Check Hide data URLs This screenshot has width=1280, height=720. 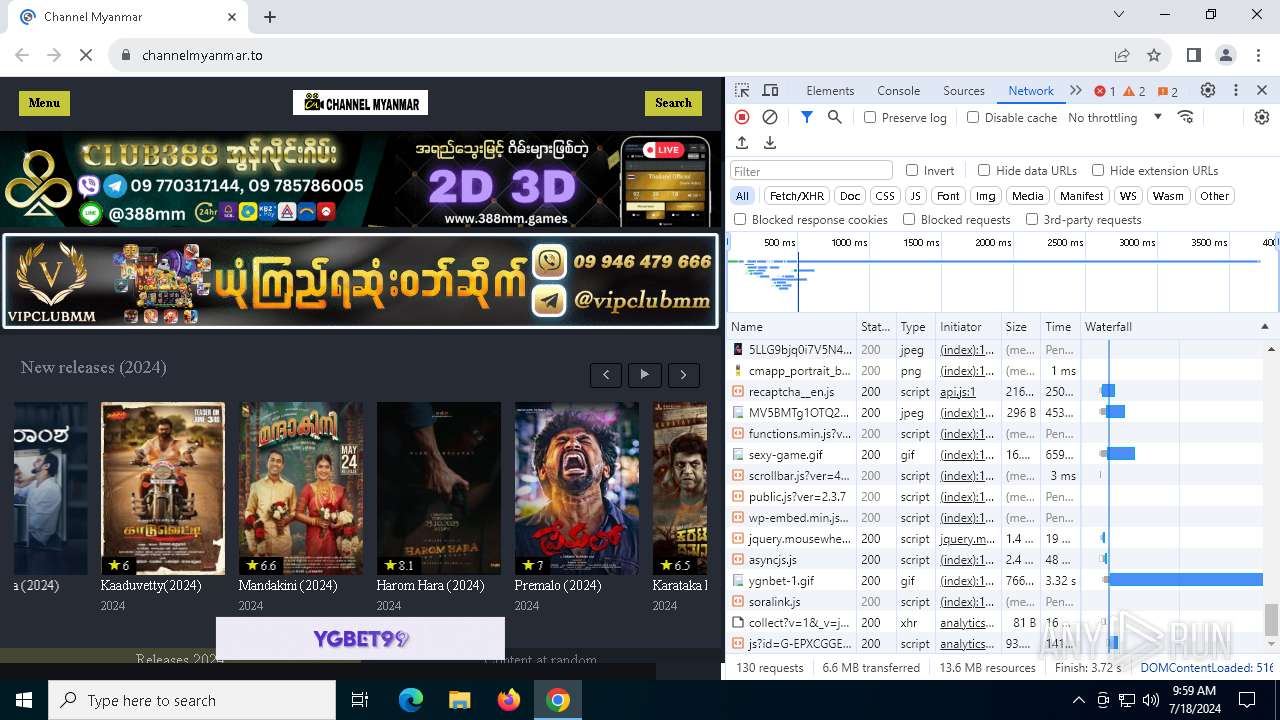pyautogui.click(x=984, y=170)
